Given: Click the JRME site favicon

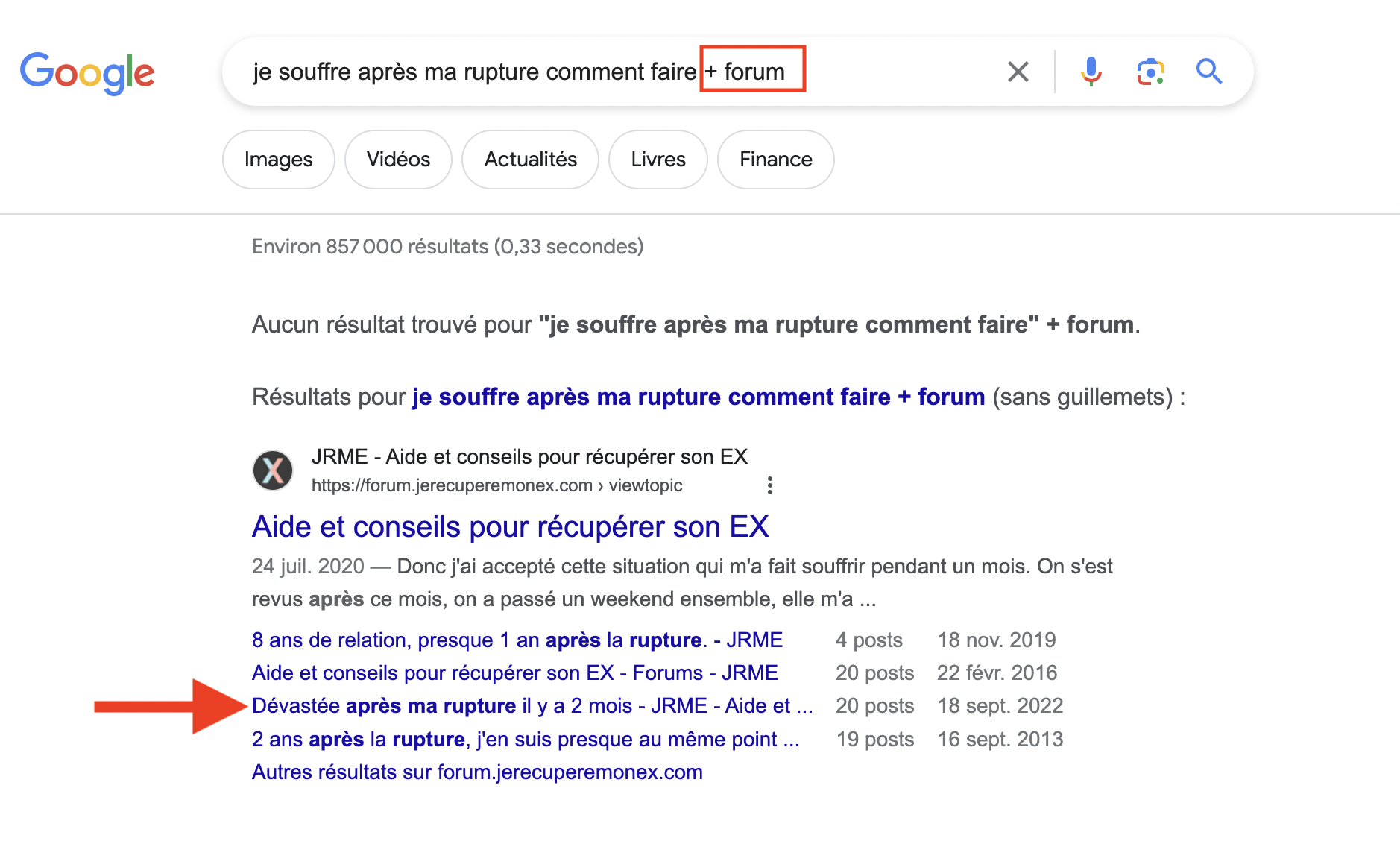Looking at the screenshot, I should pos(273,470).
